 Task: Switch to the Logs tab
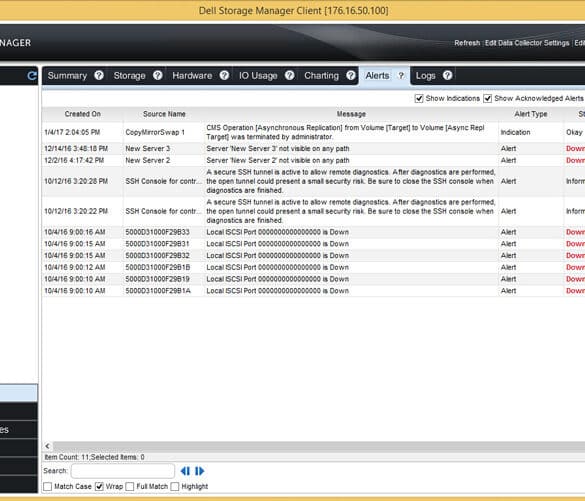426,76
